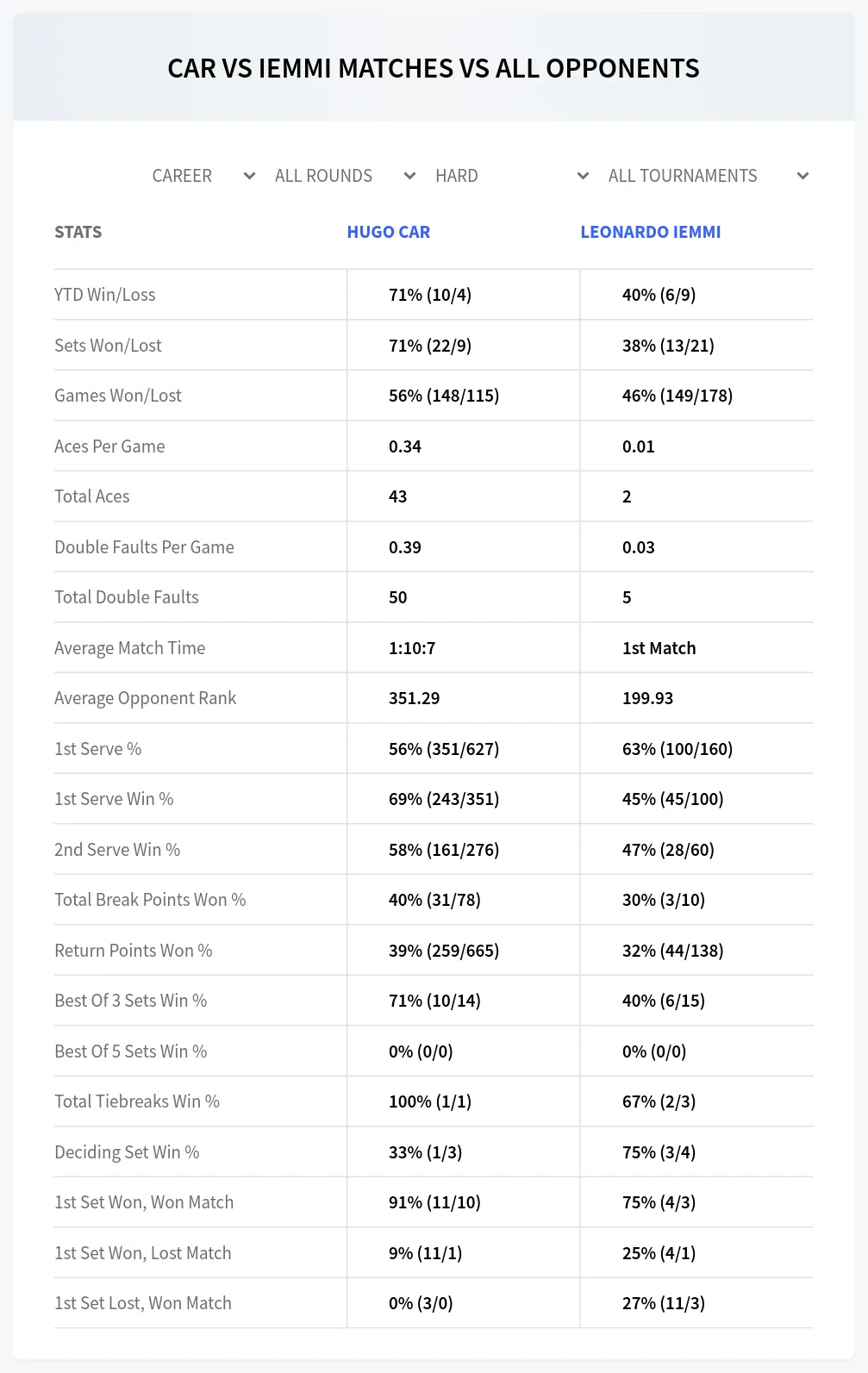Click the chevron beside ALL ROUNDS
The image size is (868, 1373).
409,176
